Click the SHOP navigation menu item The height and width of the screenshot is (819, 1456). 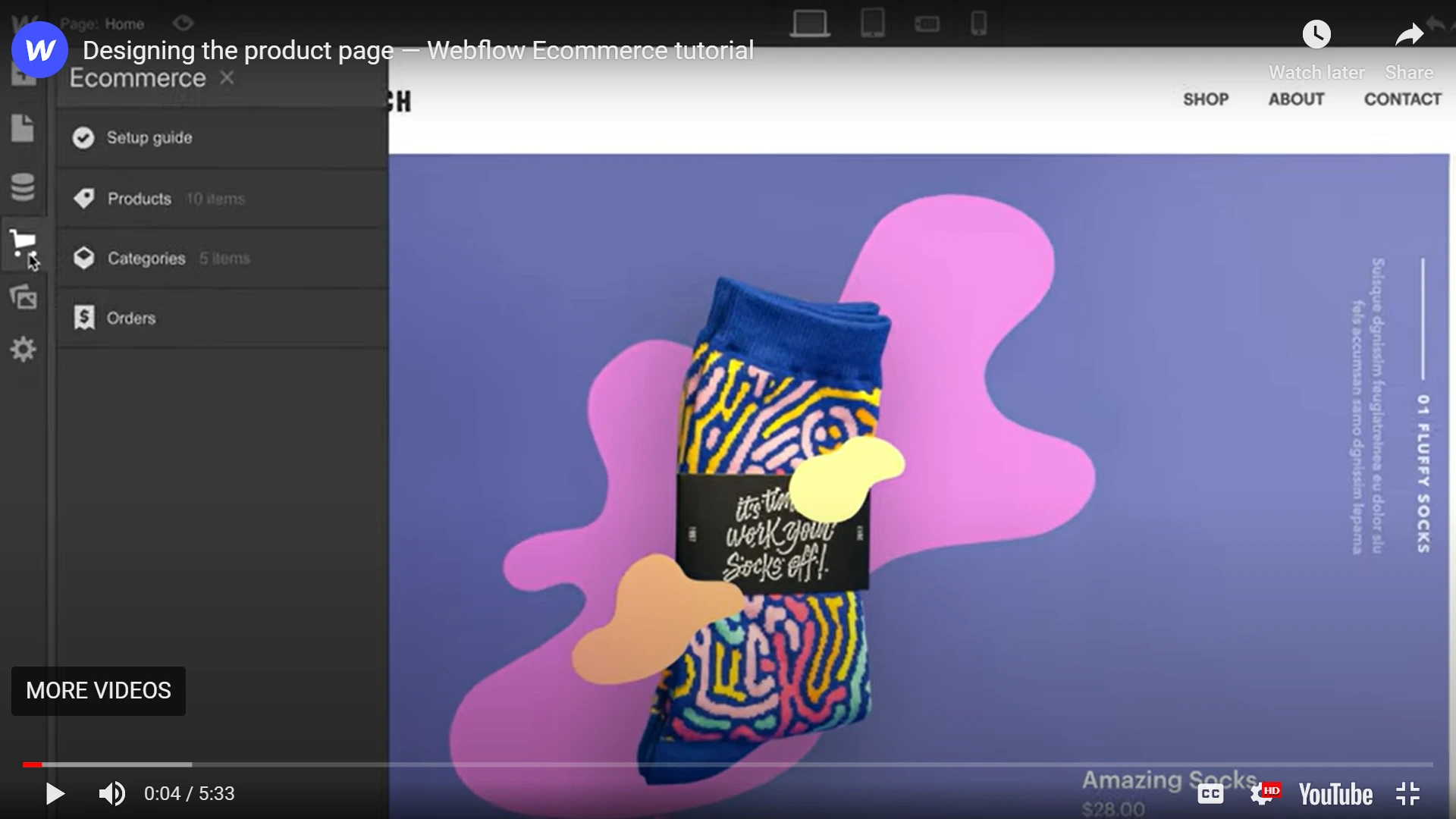point(1204,100)
